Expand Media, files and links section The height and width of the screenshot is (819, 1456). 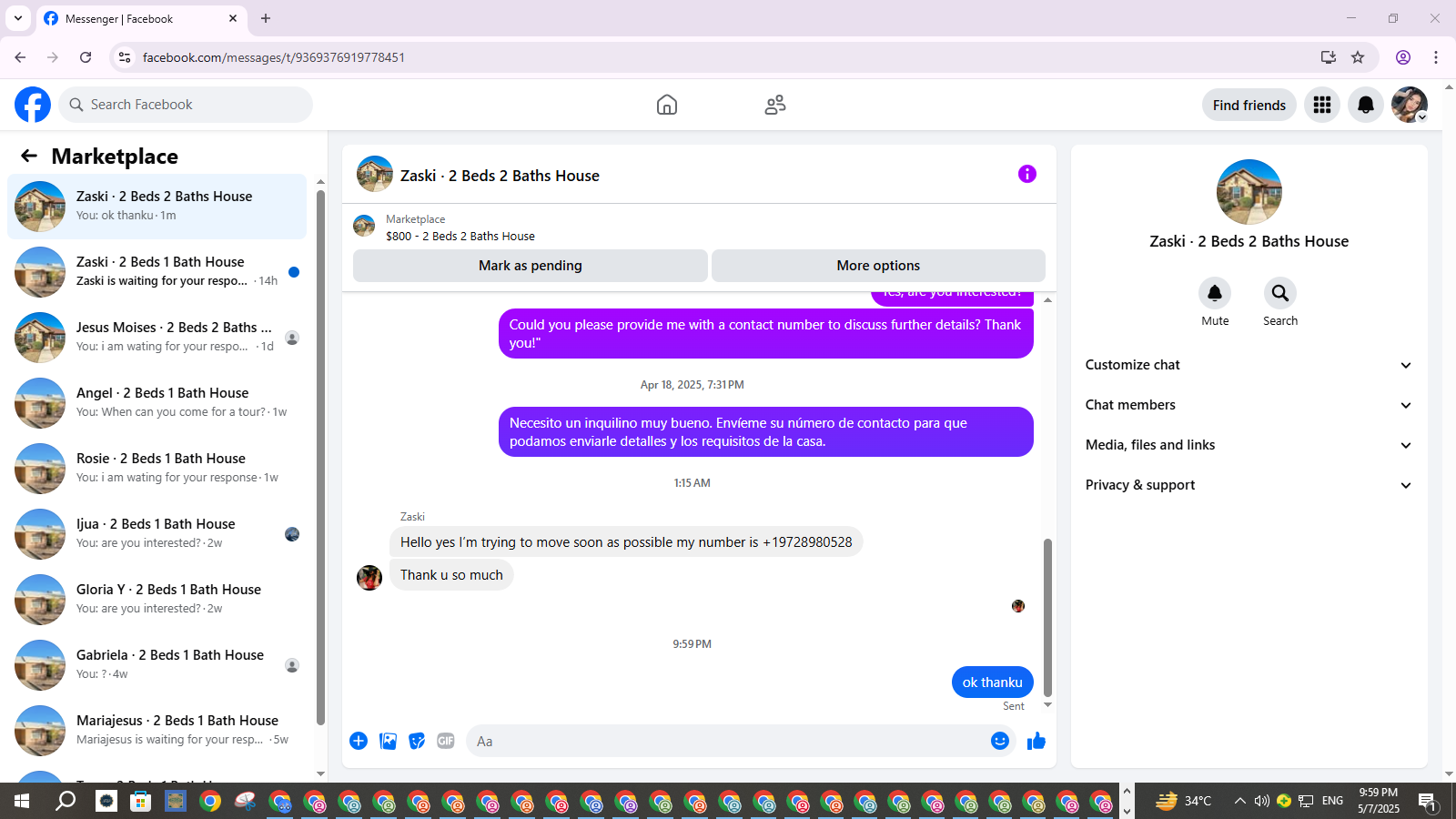coord(1249,445)
